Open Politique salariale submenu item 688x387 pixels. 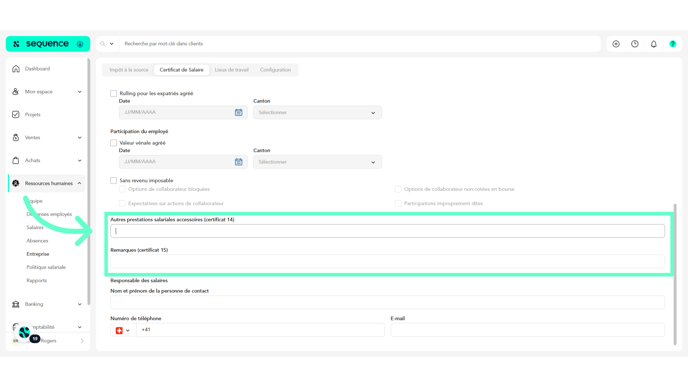46,267
